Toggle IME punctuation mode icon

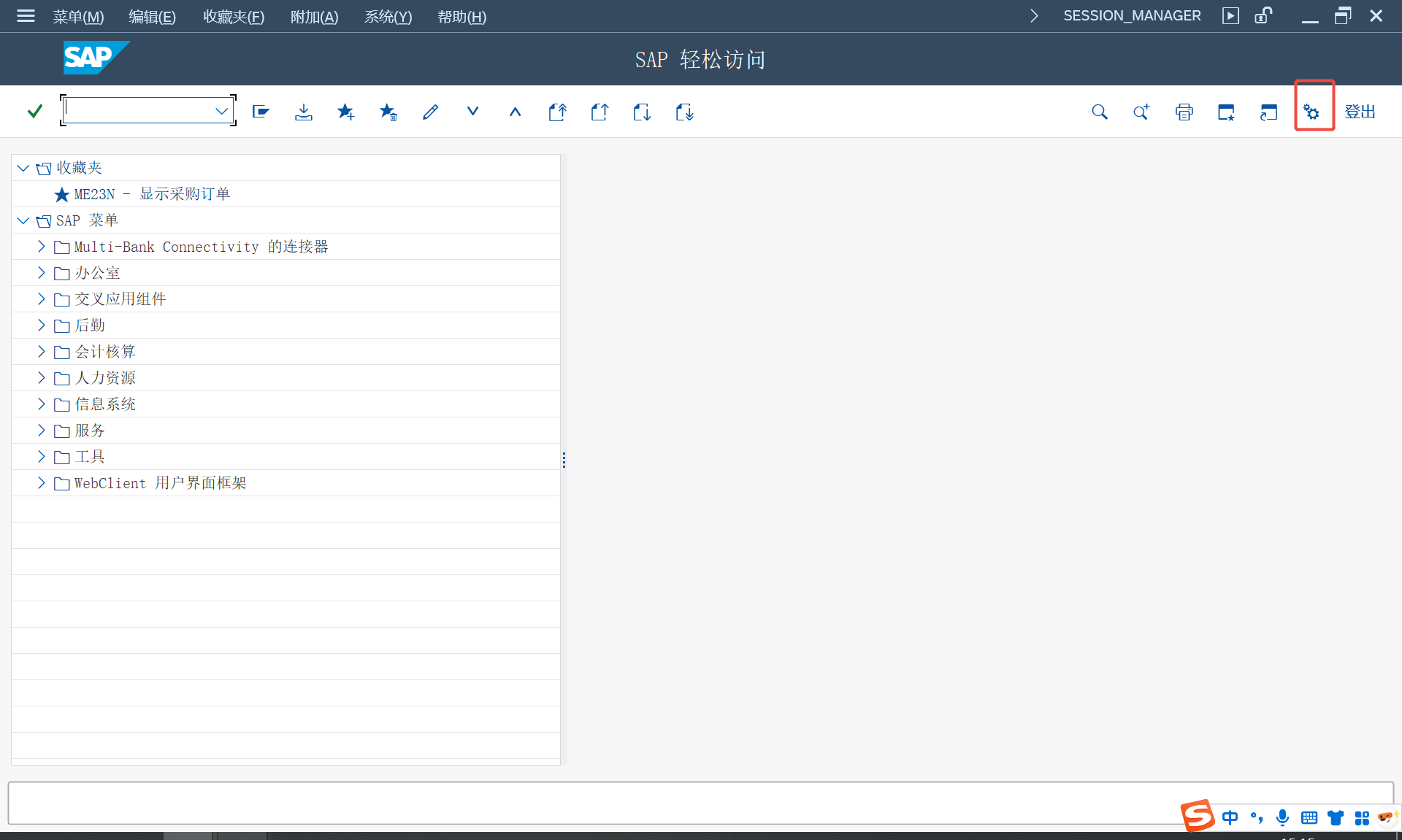[1256, 817]
